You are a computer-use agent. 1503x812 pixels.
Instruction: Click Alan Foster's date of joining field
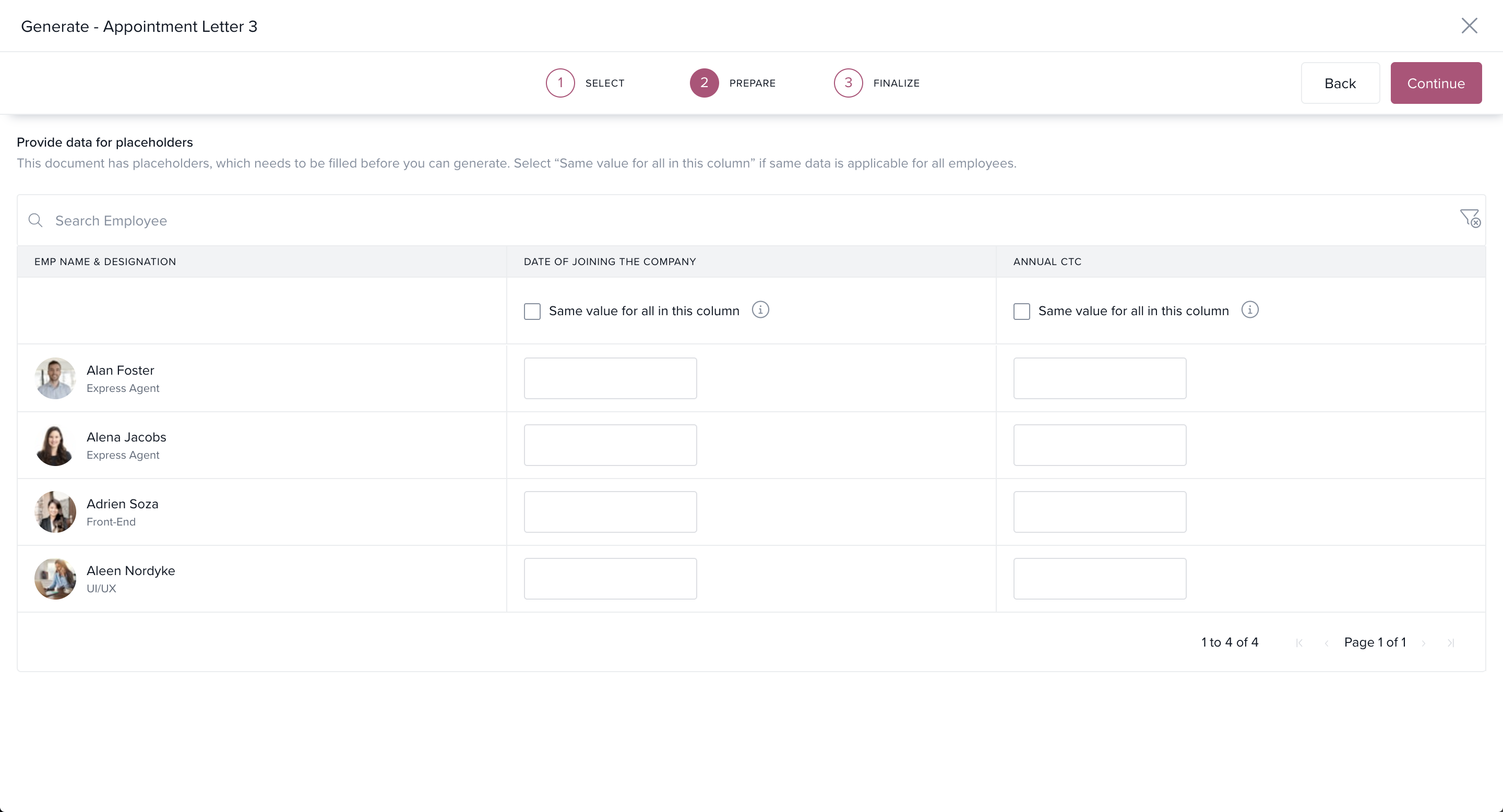pyautogui.click(x=610, y=378)
